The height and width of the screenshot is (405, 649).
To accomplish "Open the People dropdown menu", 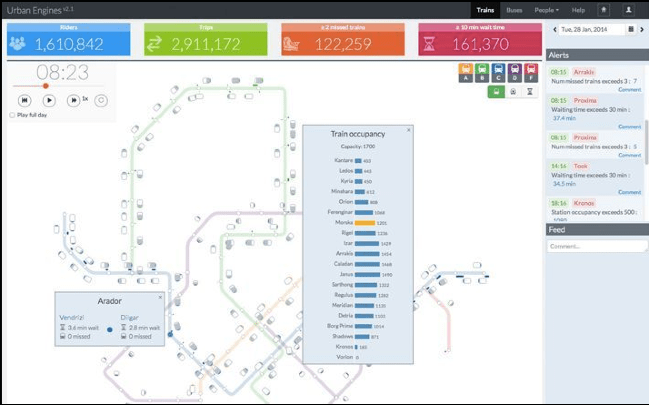I will [546, 10].
